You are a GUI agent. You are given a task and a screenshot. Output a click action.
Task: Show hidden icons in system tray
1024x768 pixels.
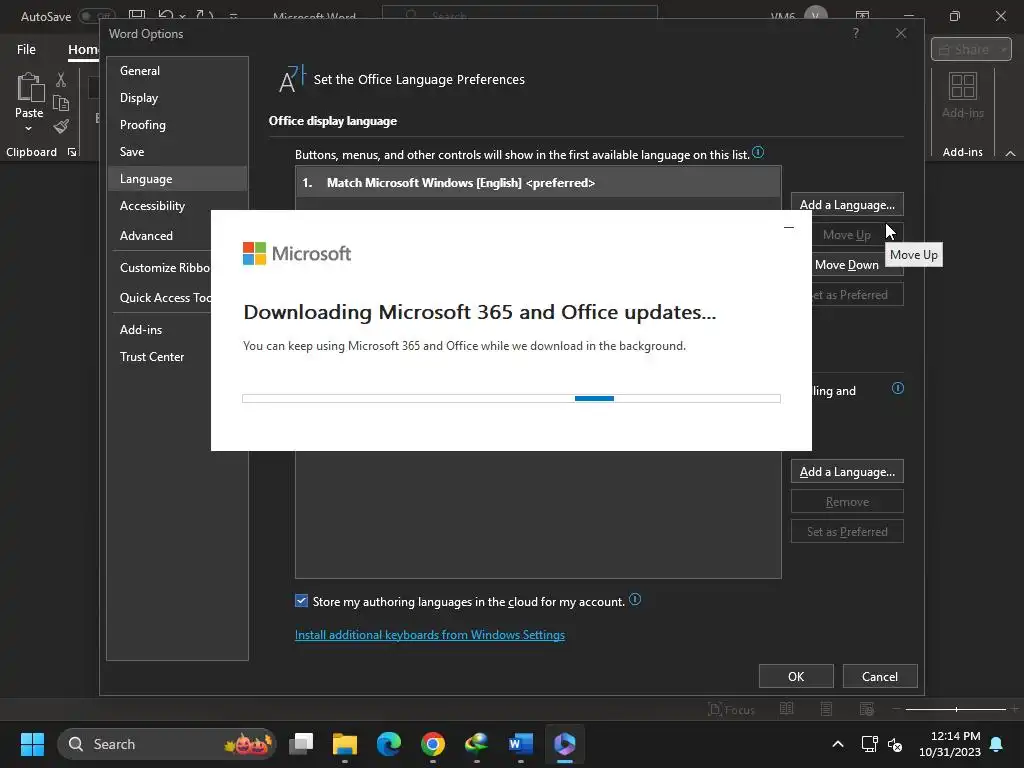(838, 744)
